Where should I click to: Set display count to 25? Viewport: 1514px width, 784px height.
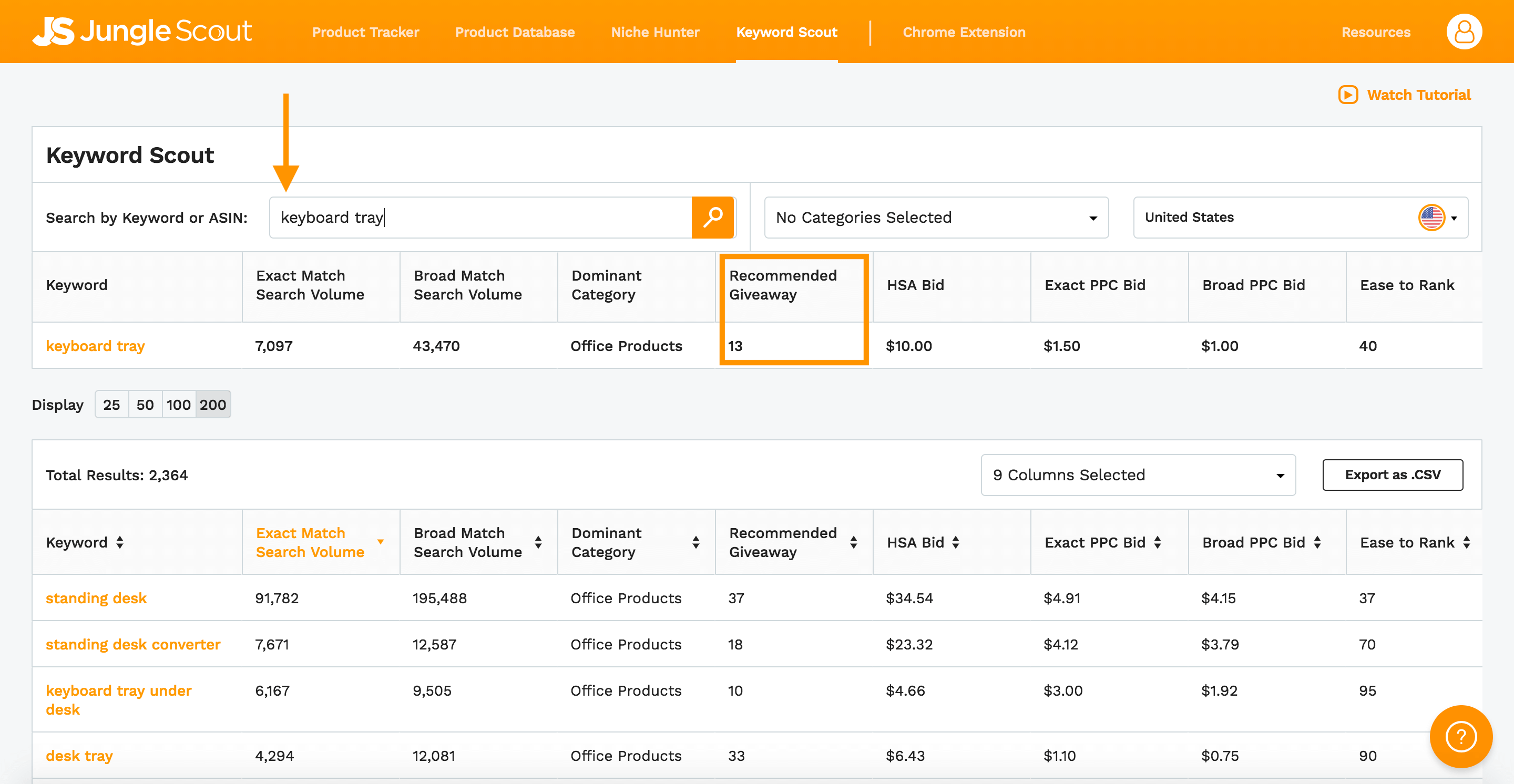coord(111,405)
